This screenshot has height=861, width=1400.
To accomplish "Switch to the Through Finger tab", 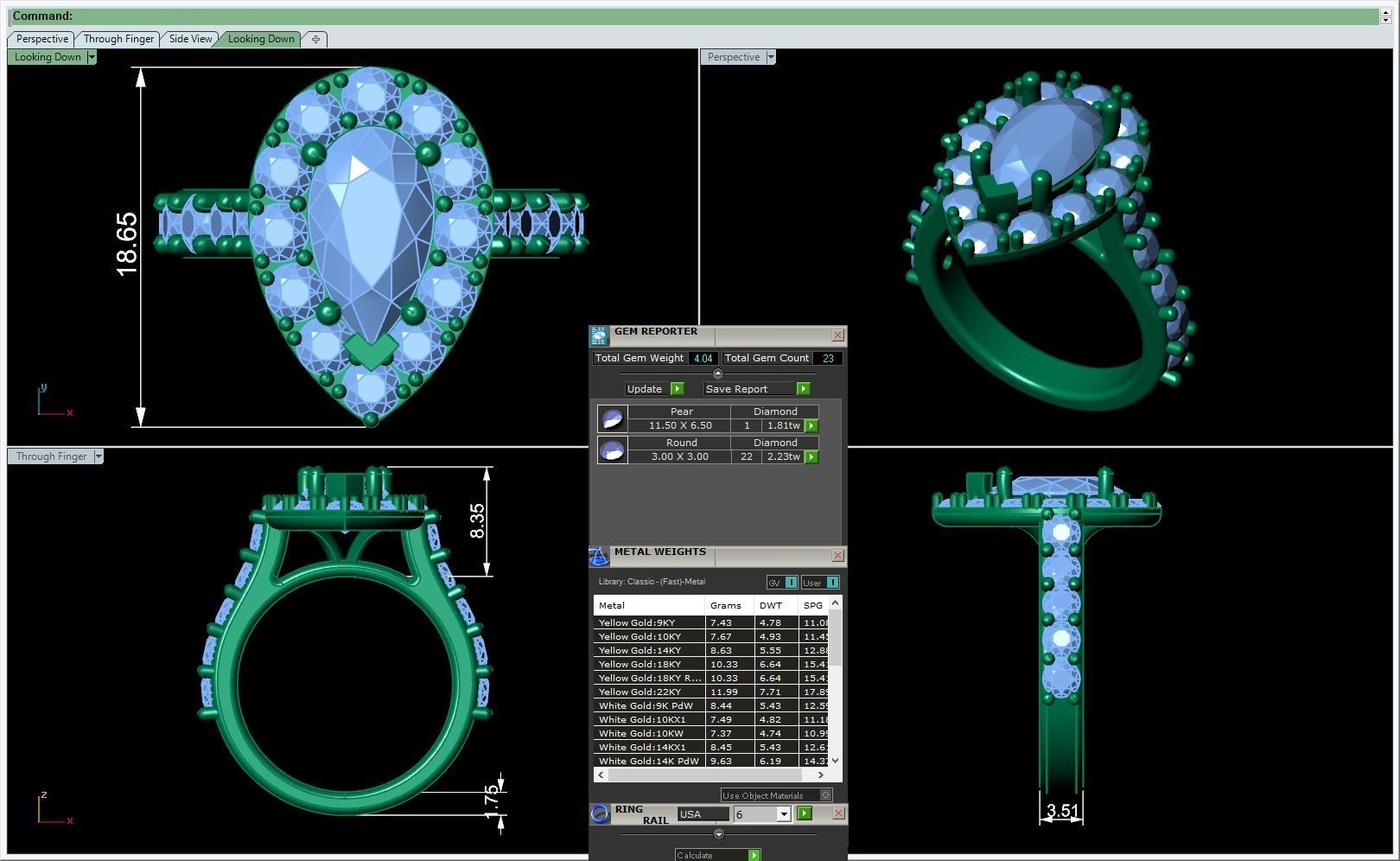I will [118, 39].
